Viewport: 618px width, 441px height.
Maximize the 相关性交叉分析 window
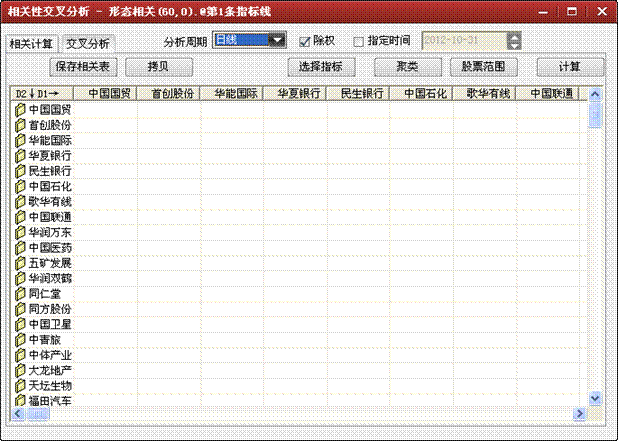coord(572,11)
